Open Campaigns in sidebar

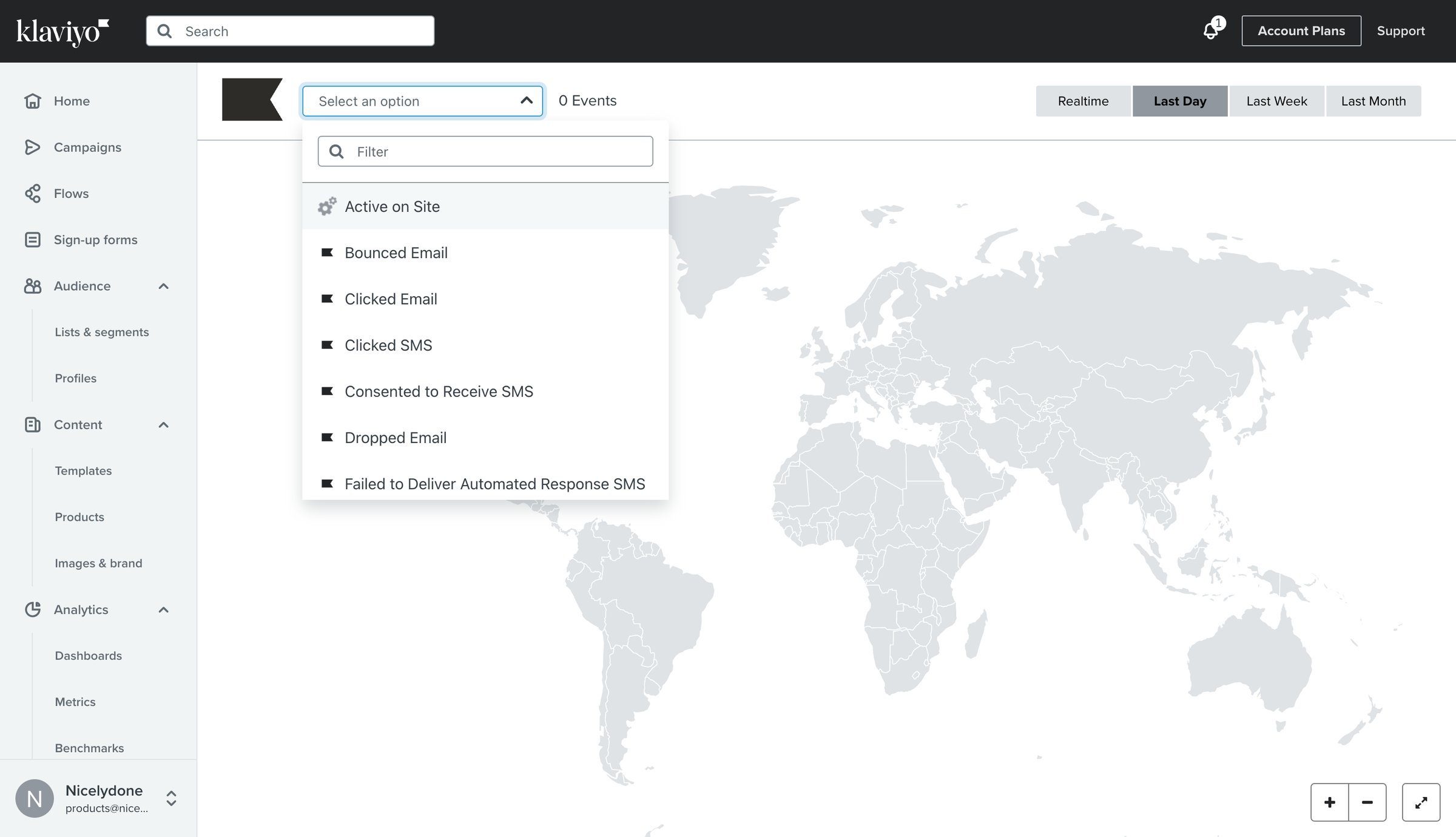(87, 147)
